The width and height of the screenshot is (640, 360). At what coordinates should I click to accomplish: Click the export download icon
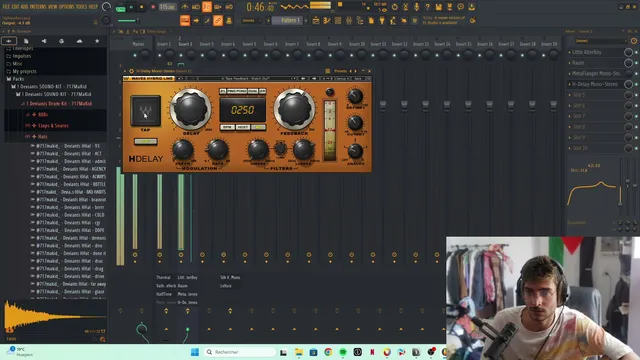[x=471, y=7]
